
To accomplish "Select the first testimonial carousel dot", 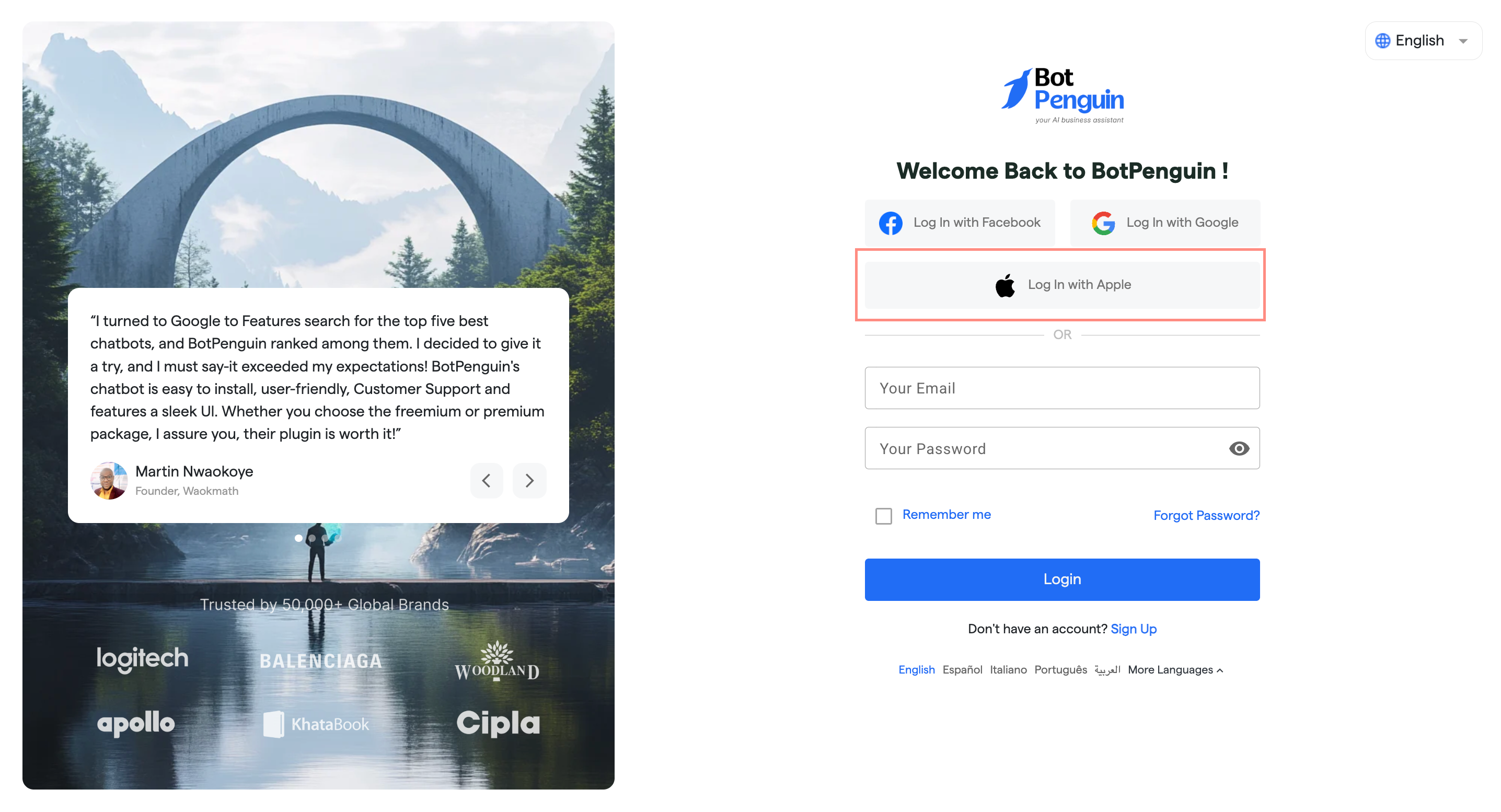I will pos(298,538).
